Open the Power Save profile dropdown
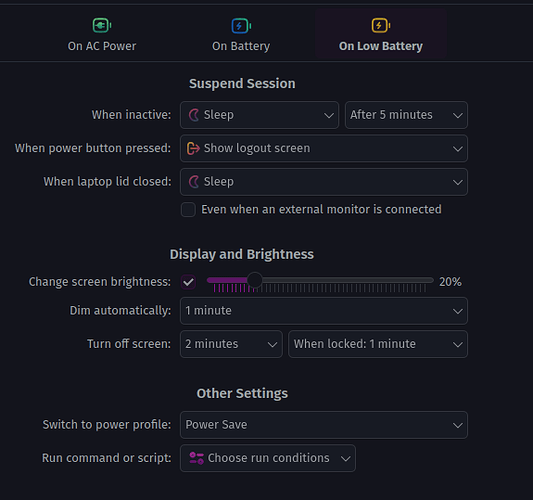Image resolution: width=533 pixels, height=500 pixels. point(324,425)
